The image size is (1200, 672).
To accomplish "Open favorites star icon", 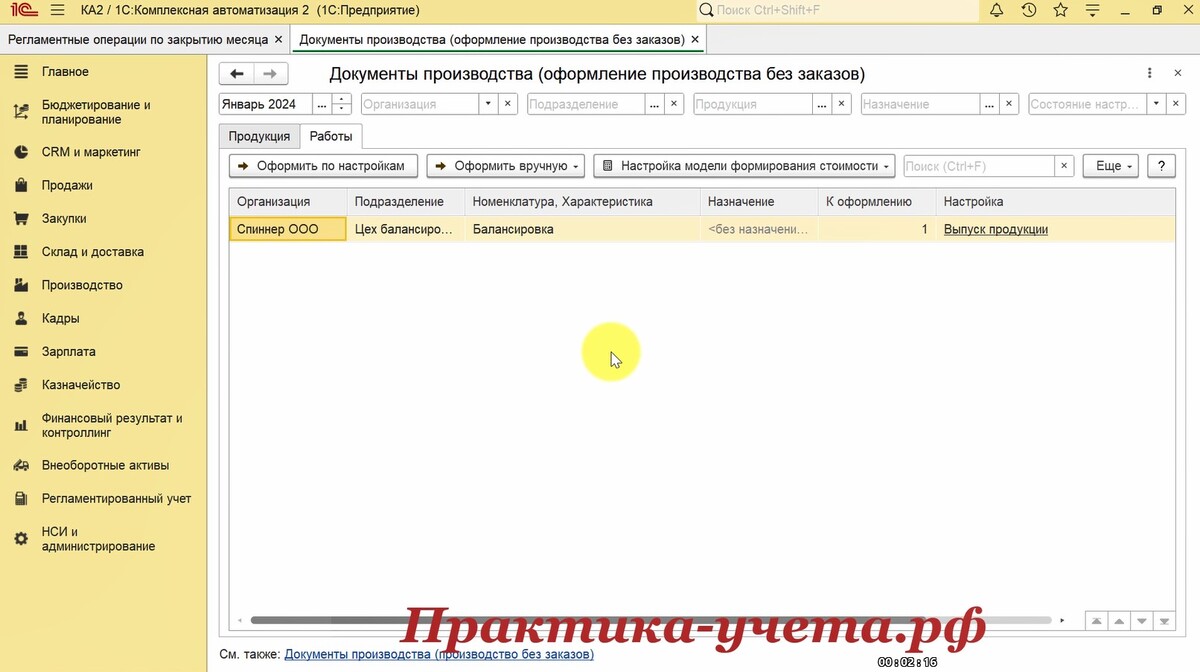I will [1061, 10].
